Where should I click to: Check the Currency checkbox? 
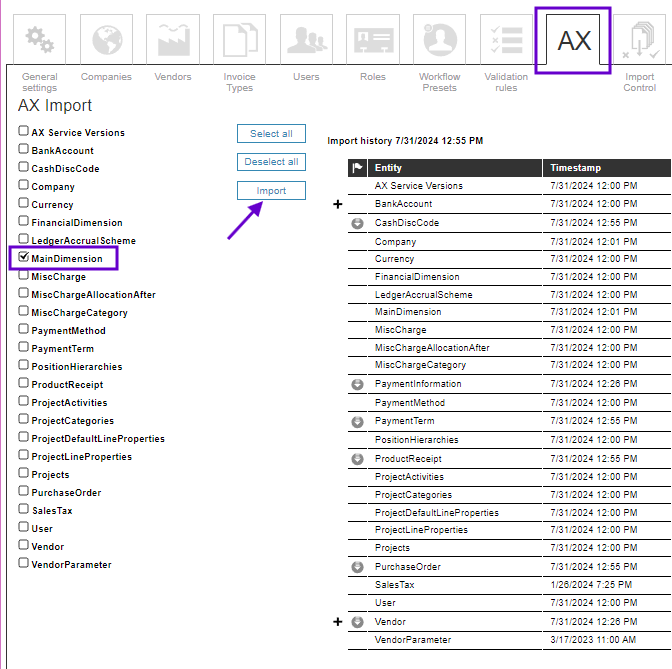[24, 203]
